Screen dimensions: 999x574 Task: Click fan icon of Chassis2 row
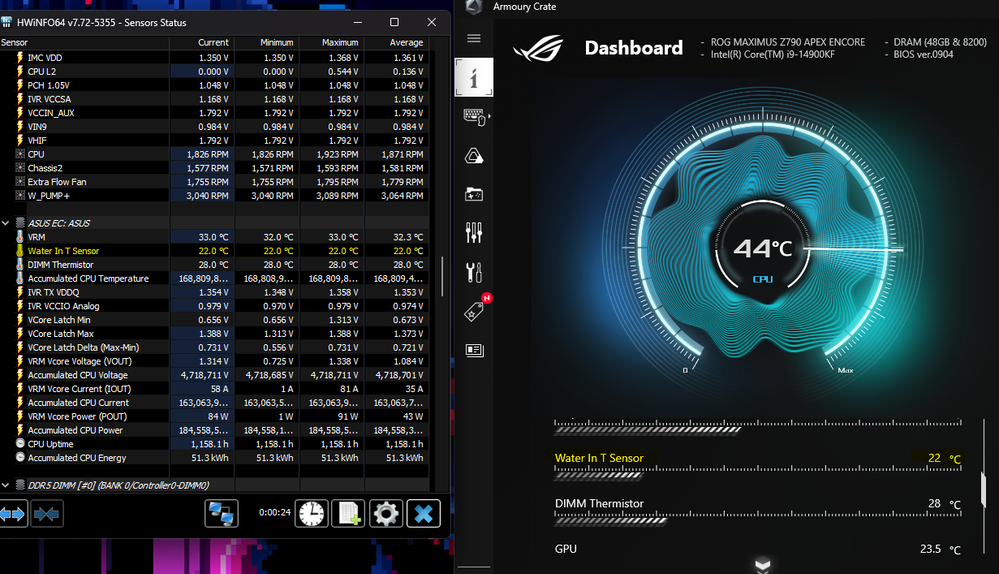point(20,168)
